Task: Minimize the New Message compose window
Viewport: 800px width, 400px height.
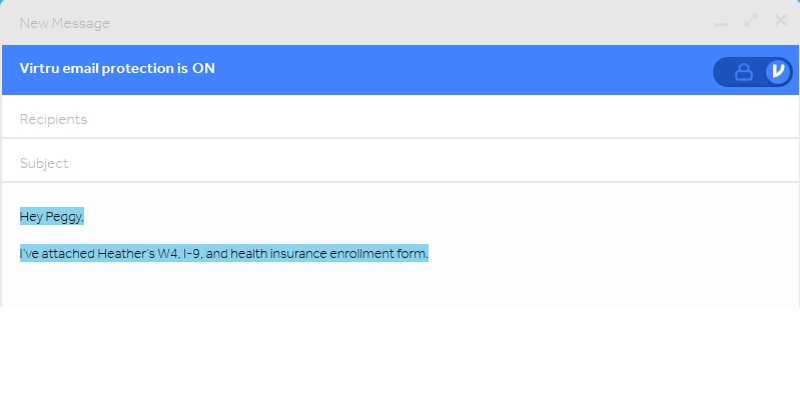Action: 720,24
